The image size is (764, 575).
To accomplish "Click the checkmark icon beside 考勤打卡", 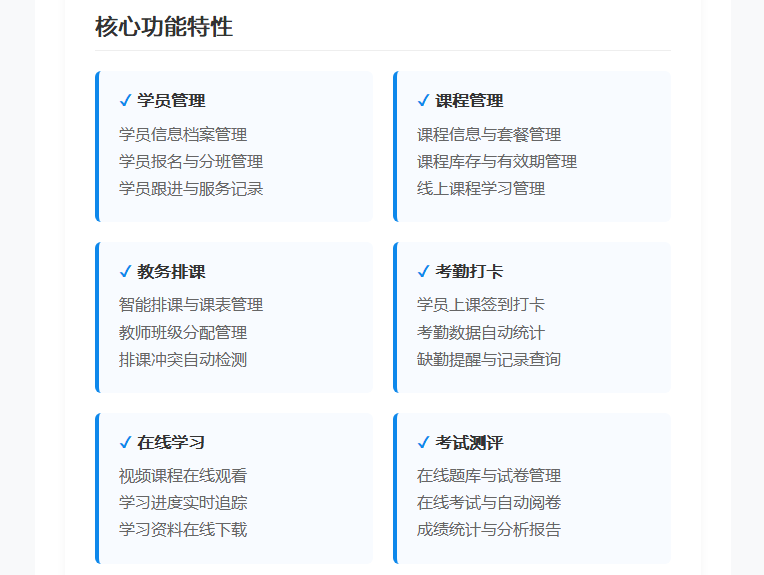I will [423, 271].
